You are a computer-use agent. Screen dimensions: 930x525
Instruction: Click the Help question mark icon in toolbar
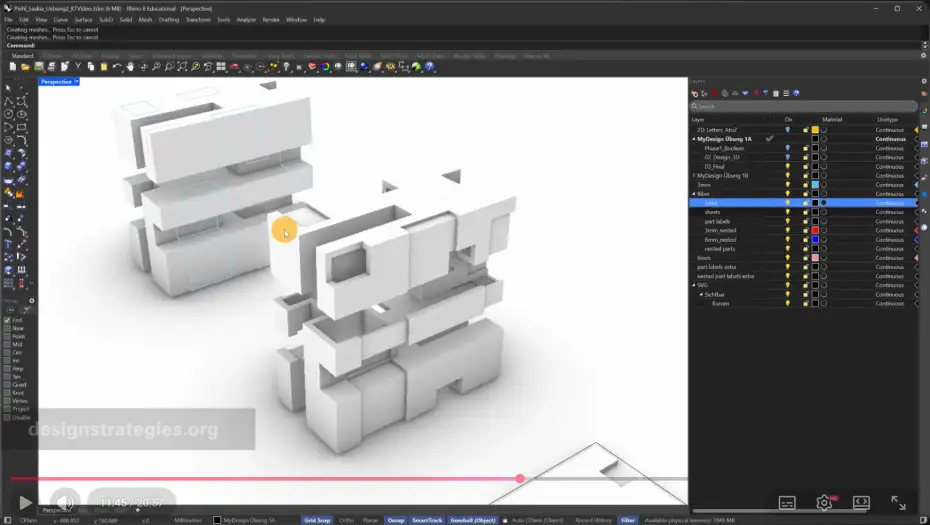429,67
